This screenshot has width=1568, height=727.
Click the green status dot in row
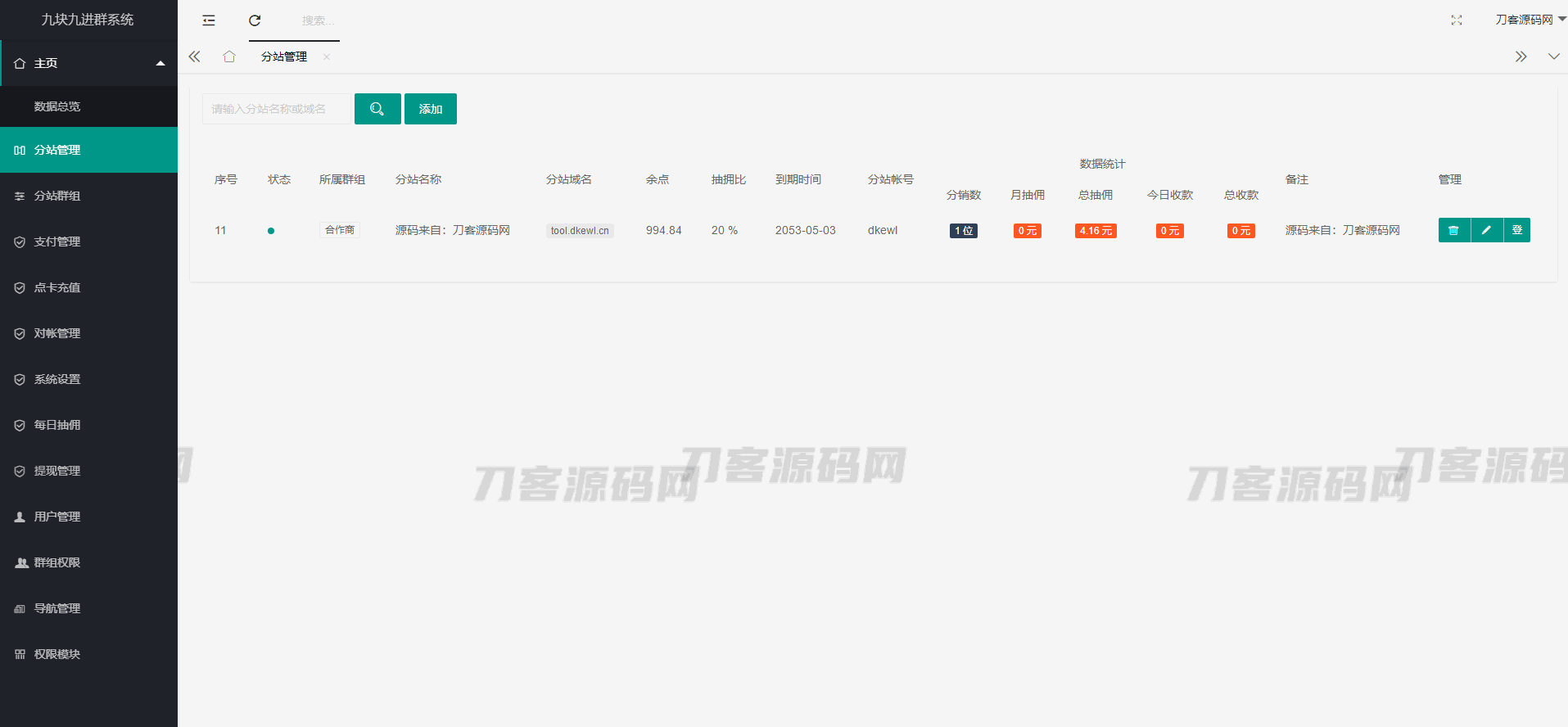pos(271,231)
